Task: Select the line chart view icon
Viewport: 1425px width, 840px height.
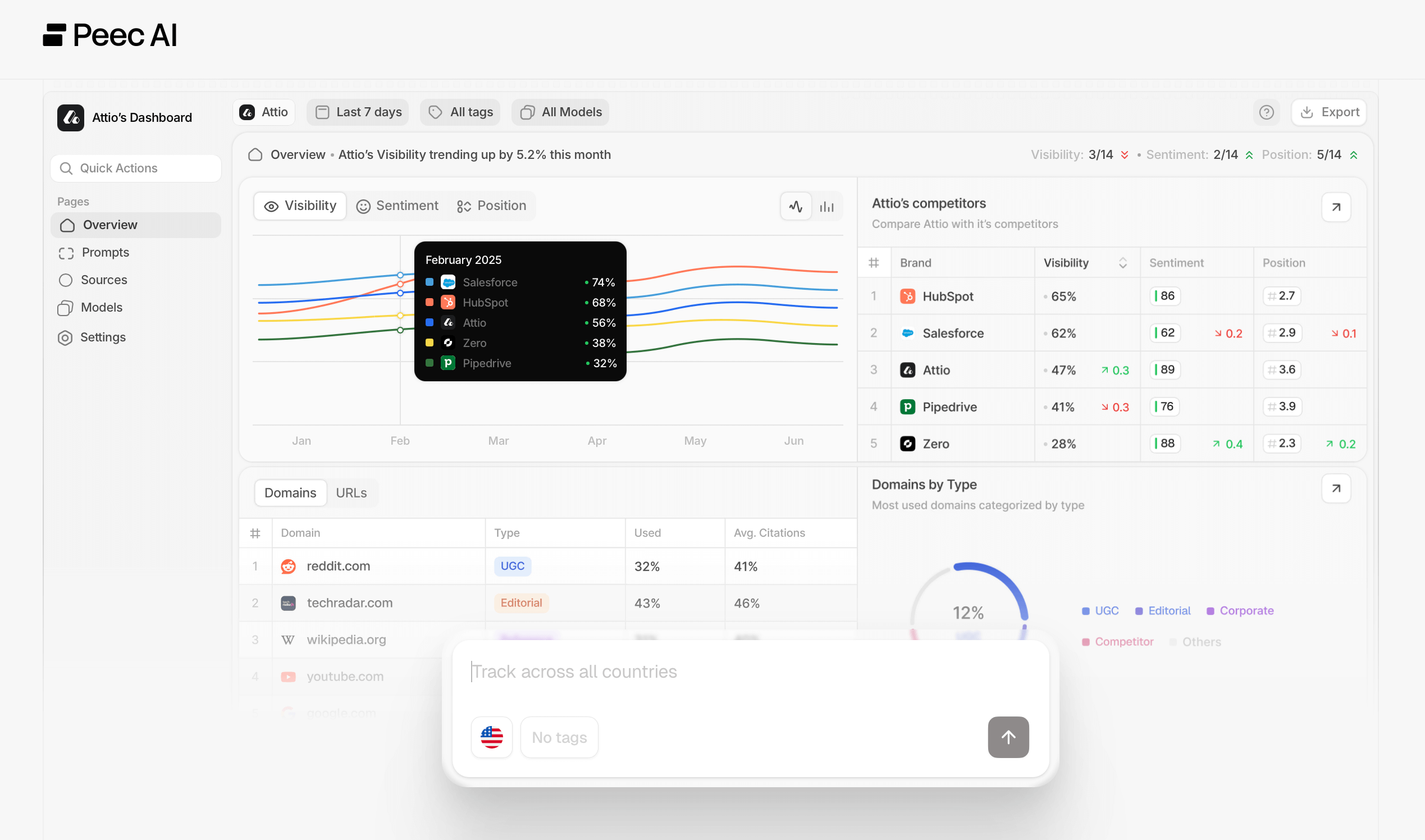Action: click(x=796, y=206)
